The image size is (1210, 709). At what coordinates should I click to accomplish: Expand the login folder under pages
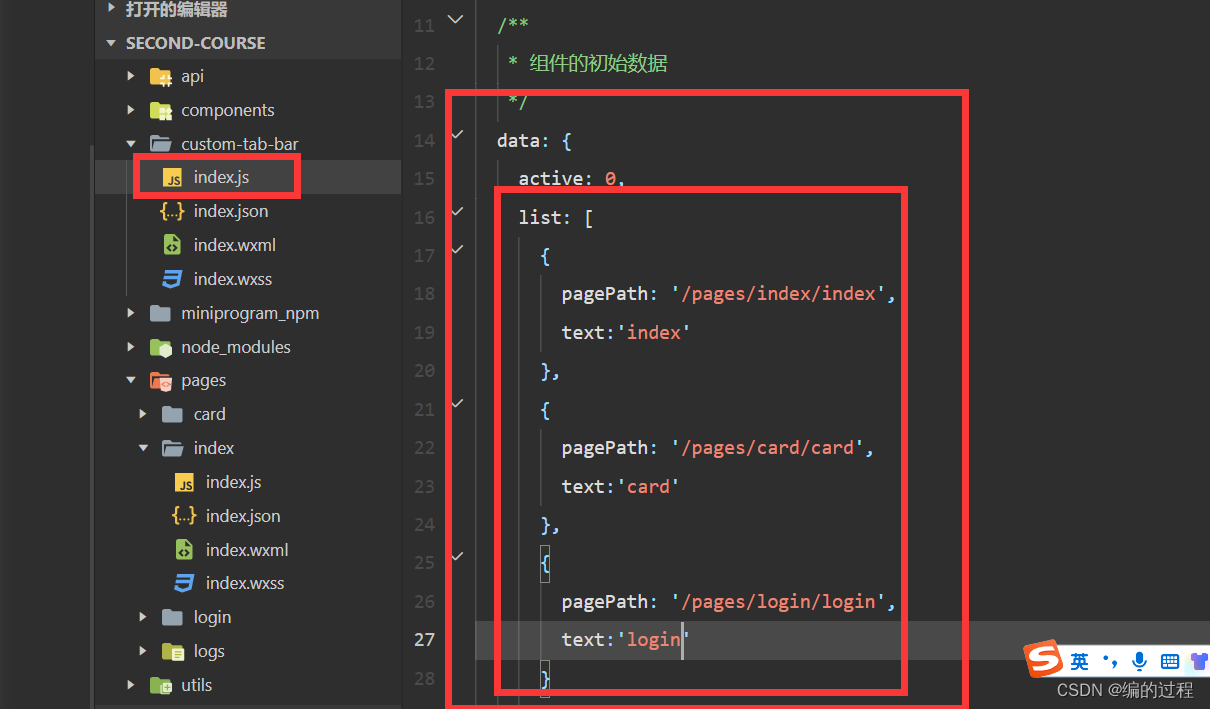coord(143,617)
